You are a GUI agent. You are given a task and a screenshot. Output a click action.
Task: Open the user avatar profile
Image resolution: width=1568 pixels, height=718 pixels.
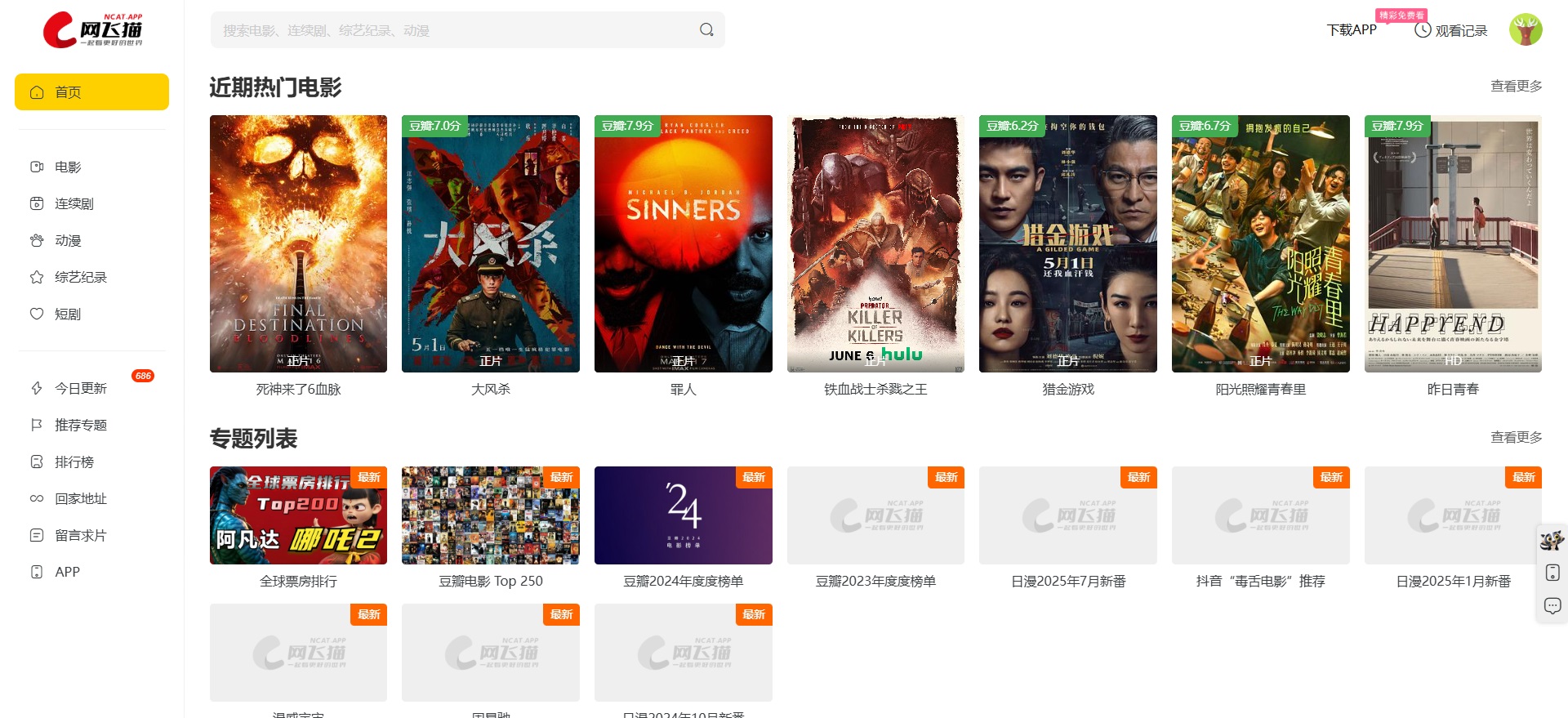(x=1525, y=30)
